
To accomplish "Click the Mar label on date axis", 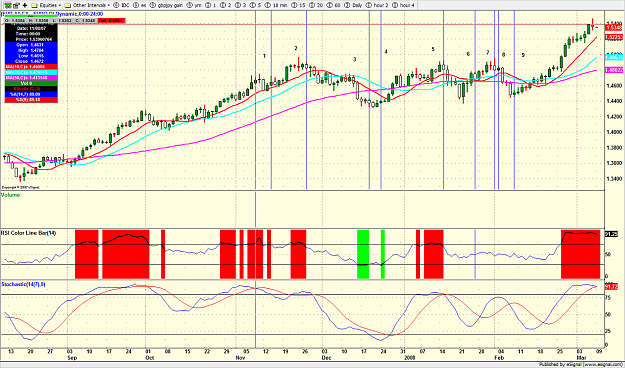I will click(x=582, y=358).
